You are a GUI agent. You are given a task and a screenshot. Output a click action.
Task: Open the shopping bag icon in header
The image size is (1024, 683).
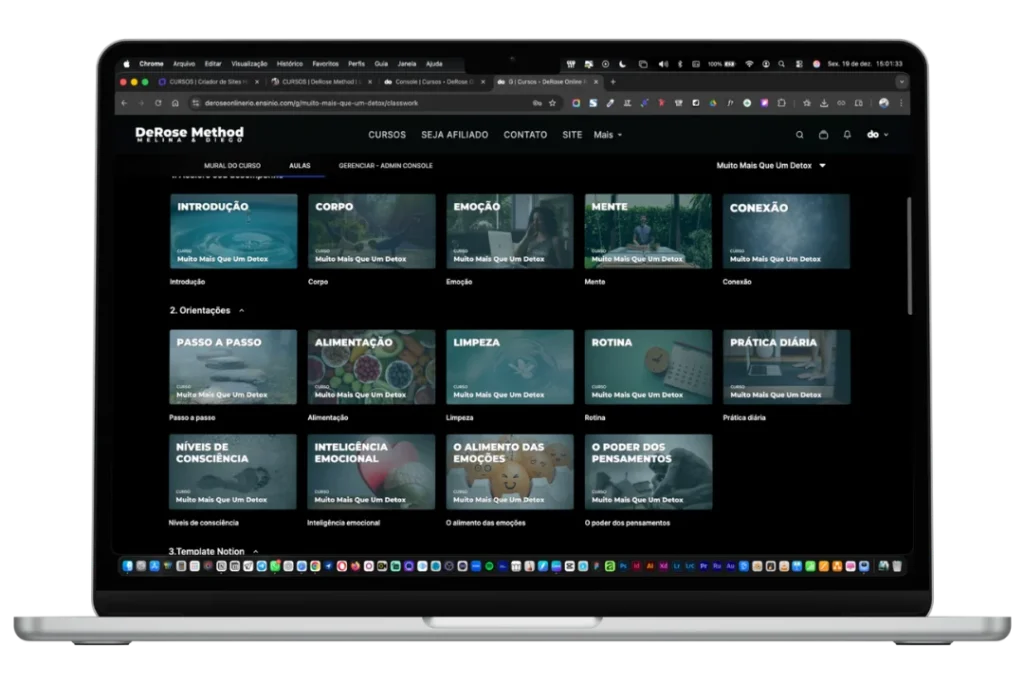(823, 135)
